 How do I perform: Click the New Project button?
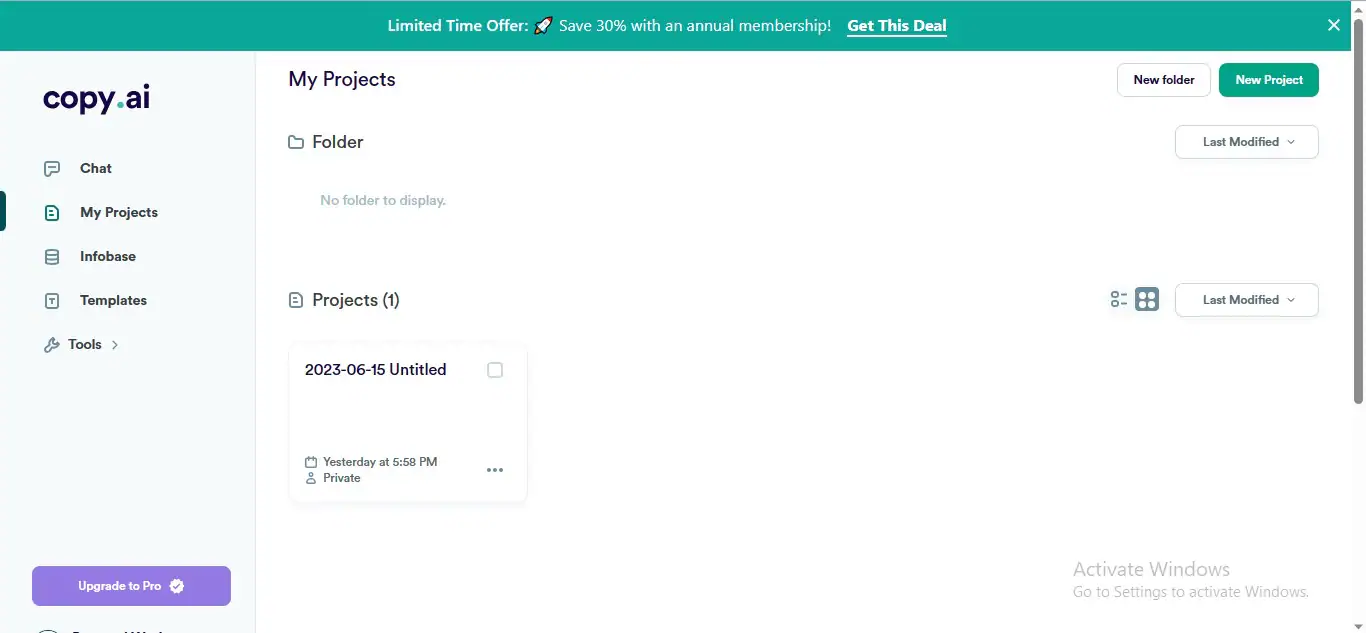(1268, 80)
